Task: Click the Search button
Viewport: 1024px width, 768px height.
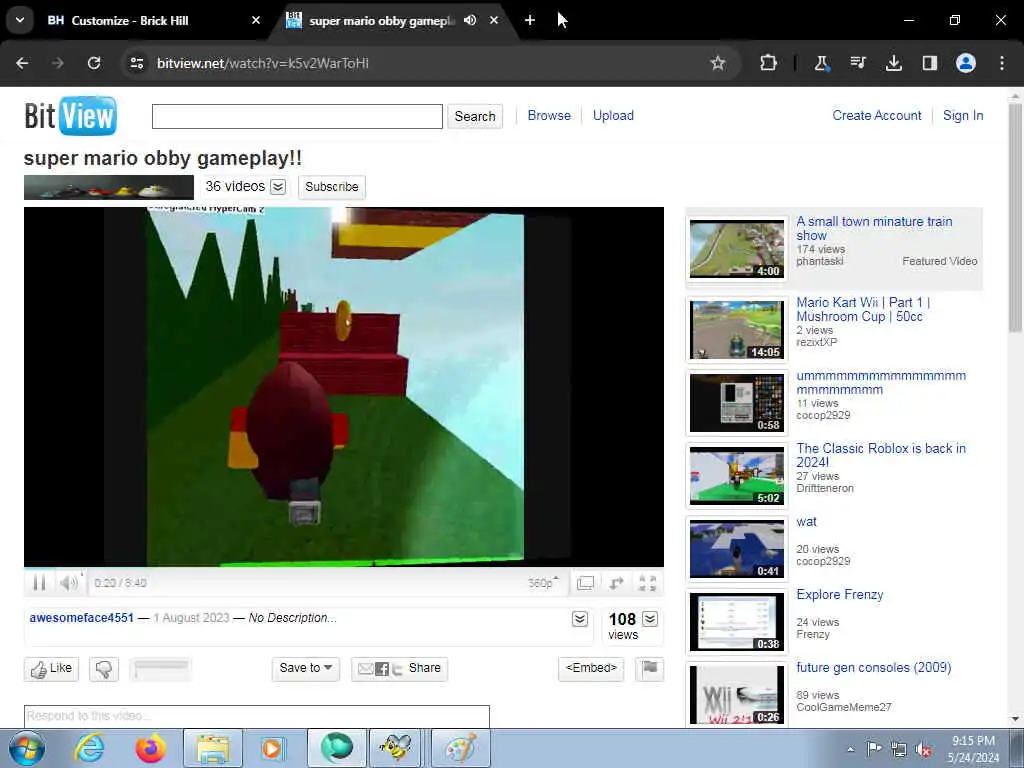Action: 475,116
